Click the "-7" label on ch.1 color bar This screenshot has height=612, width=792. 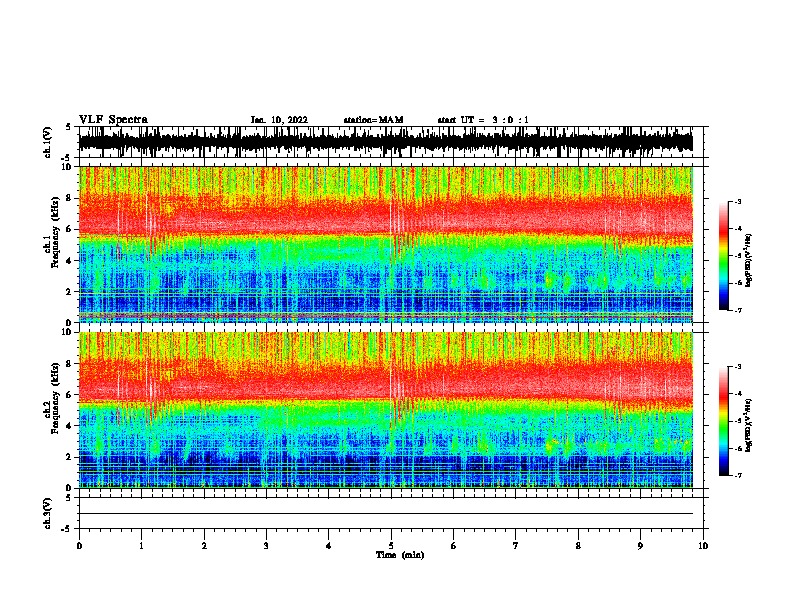click(738, 310)
